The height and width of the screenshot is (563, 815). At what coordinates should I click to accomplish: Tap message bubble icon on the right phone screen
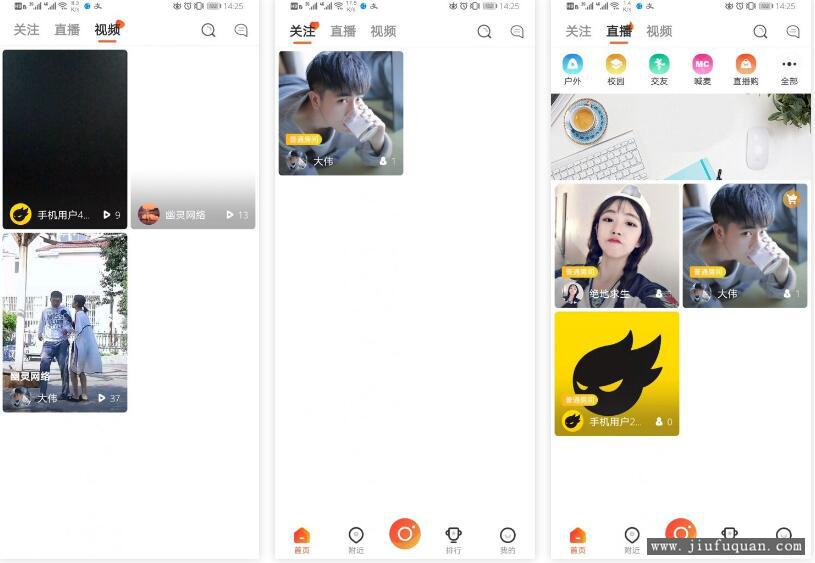(793, 32)
